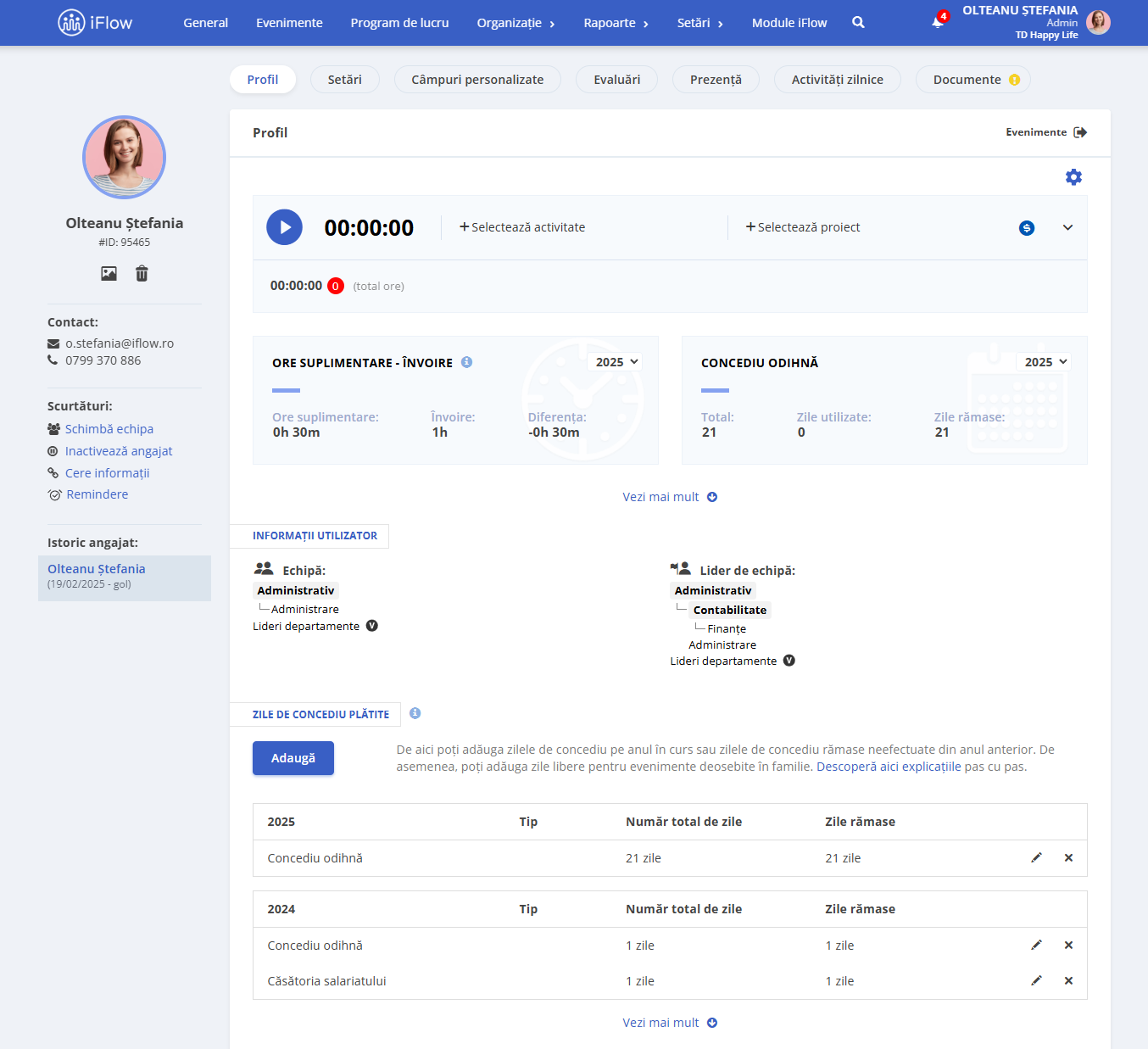The image size is (1148, 1049).
Task: Click the iFlow logo in header
Action: tap(95, 23)
